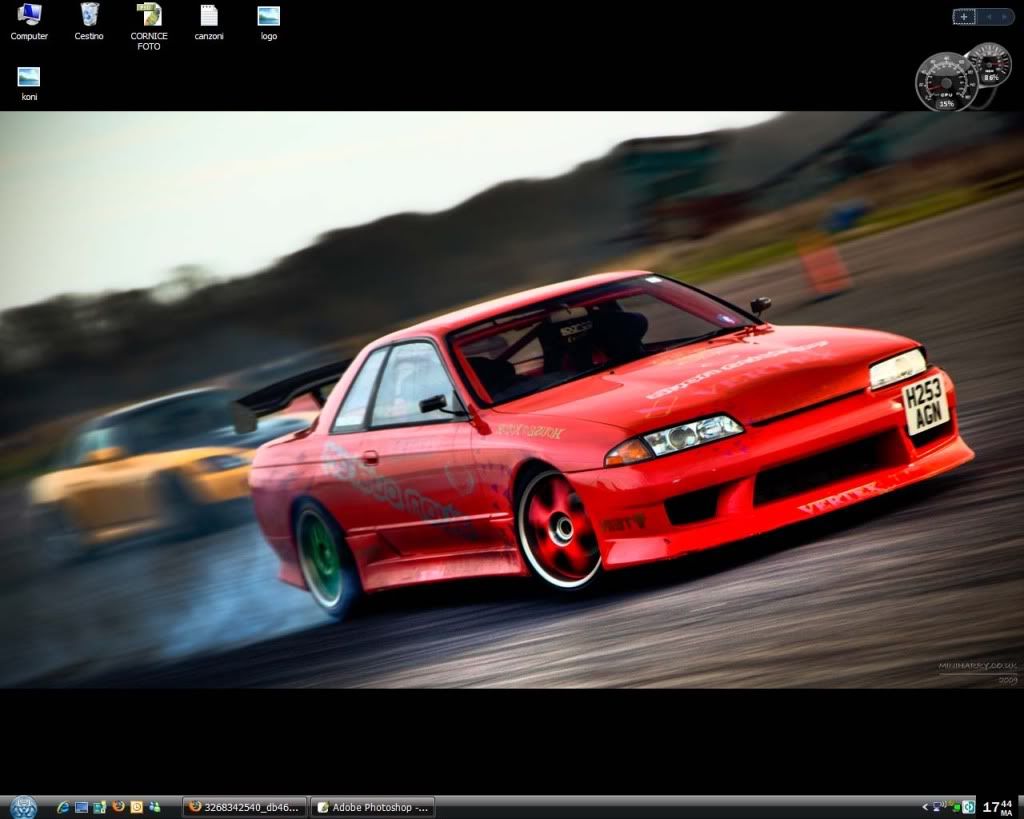Switch to the Adobe Photoshop taskbar window

click(373, 807)
